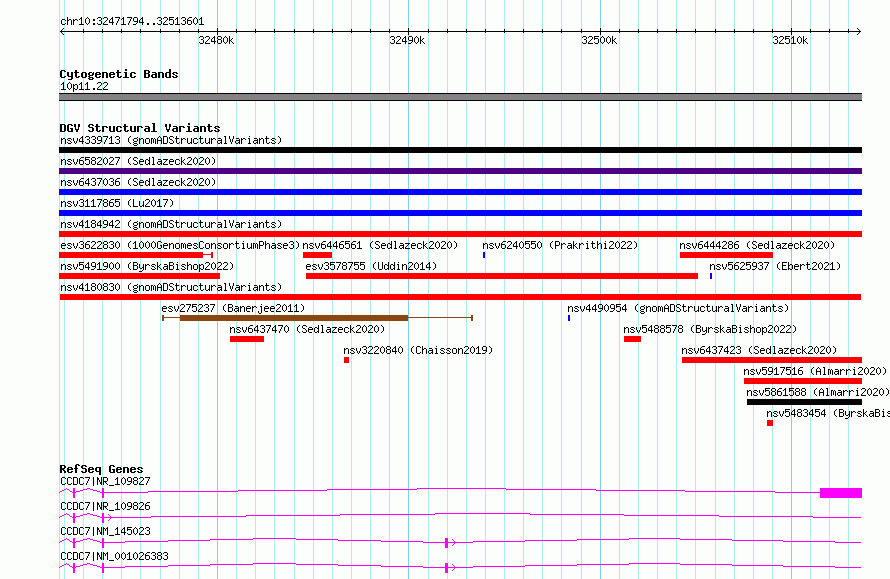Click the purple bar under nsv6582027
Image resolution: width=890 pixels, height=579 pixels.
tap(460, 171)
